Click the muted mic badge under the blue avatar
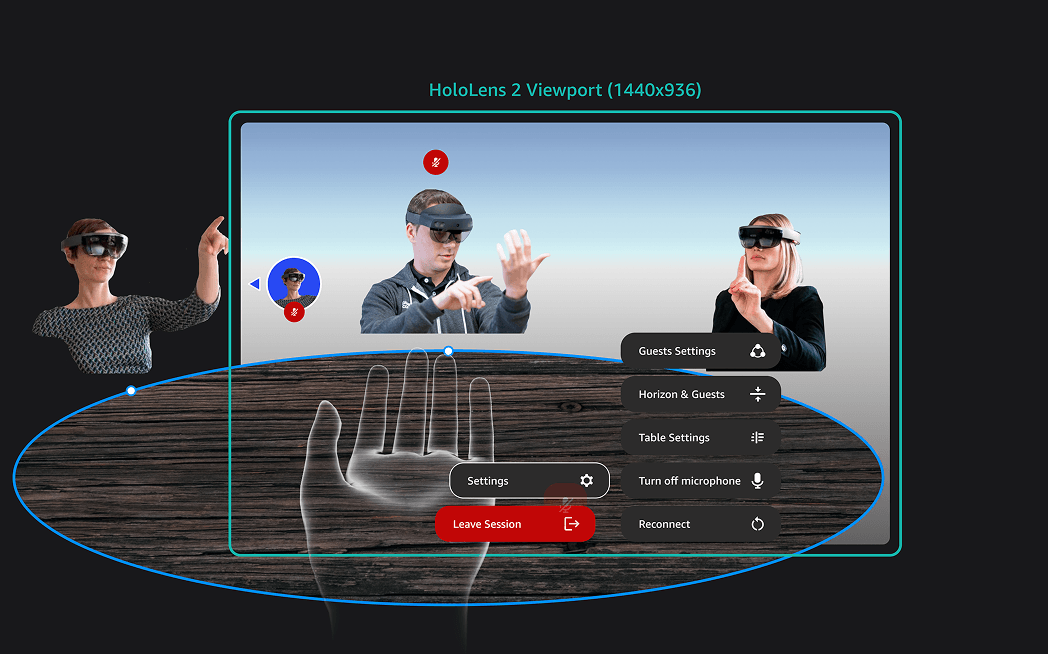The width and height of the screenshot is (1048, 654). click(x=294, y=312)
